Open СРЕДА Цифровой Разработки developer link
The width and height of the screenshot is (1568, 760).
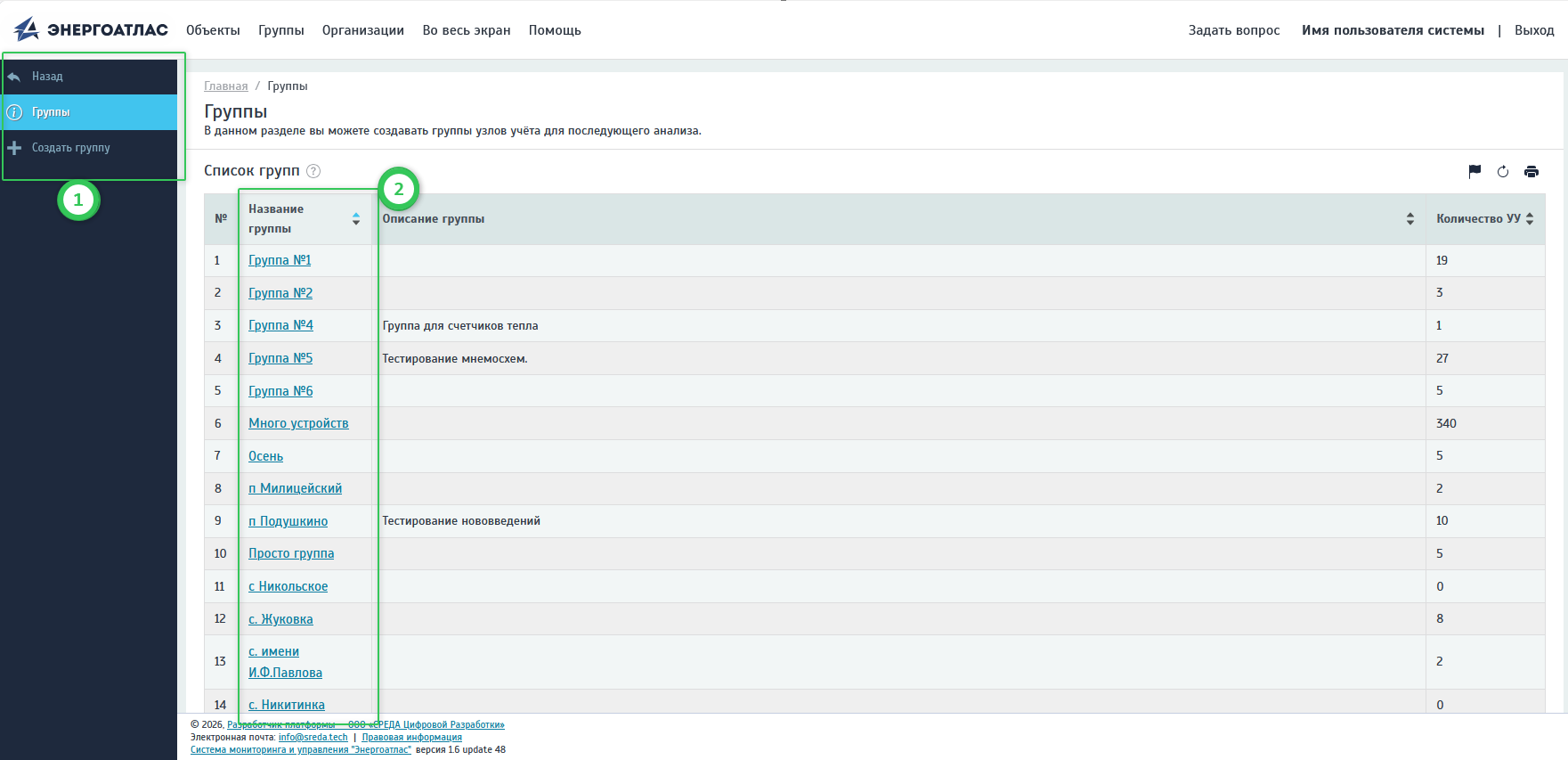coord(366,725)
